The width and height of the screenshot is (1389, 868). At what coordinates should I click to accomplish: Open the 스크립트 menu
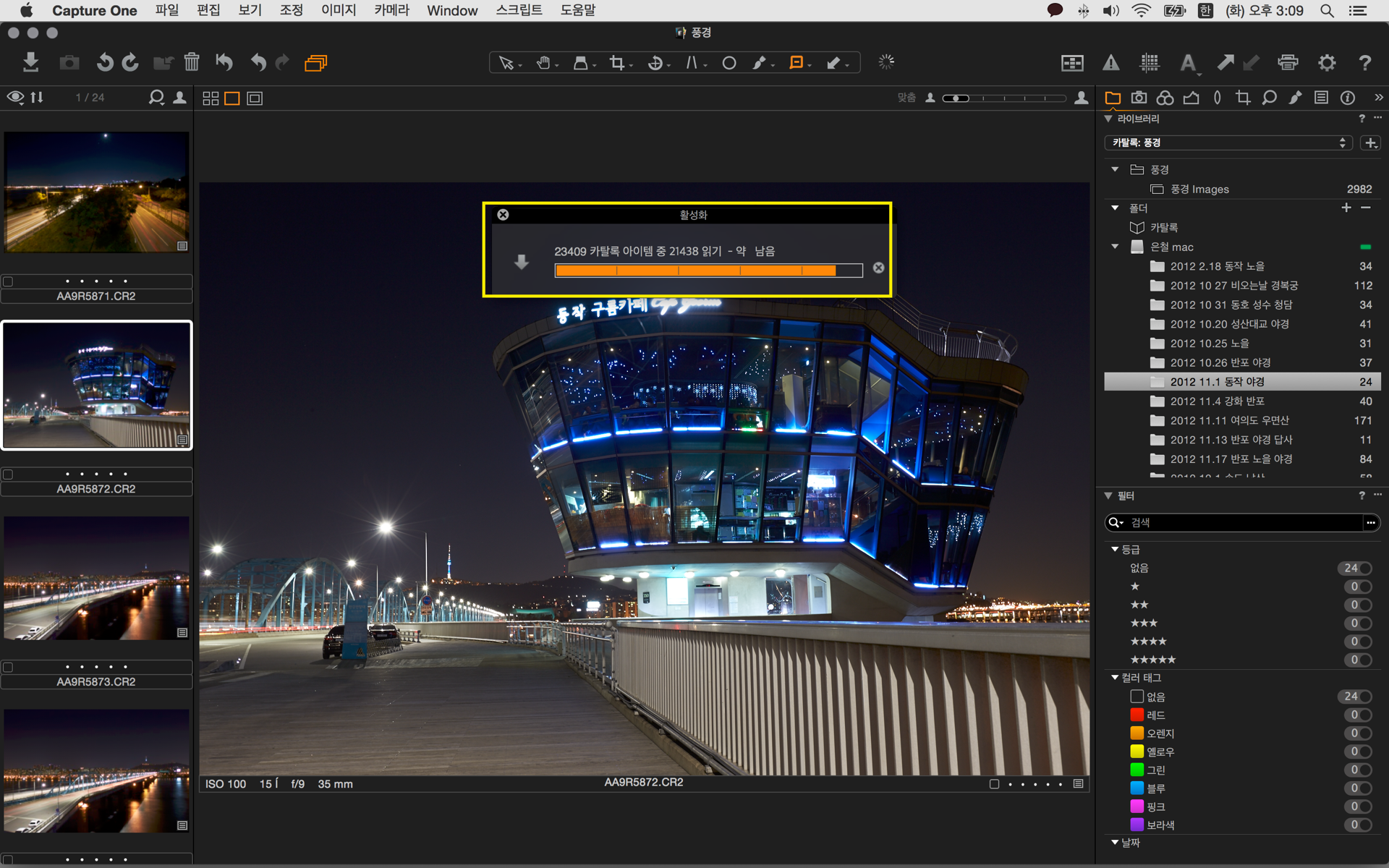pyautogui.click(x=519, y=10)
